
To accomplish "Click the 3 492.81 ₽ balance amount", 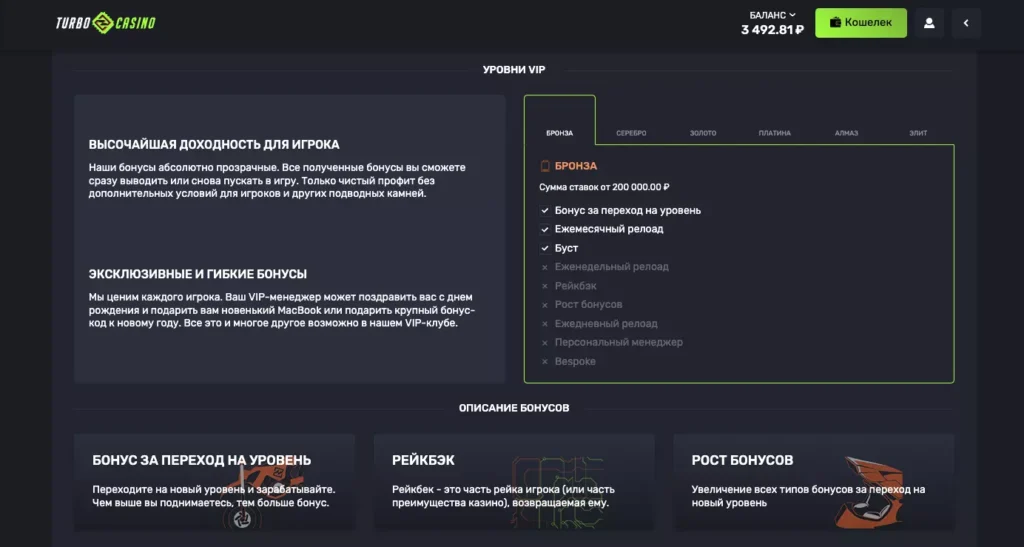I will coord(772,30).
